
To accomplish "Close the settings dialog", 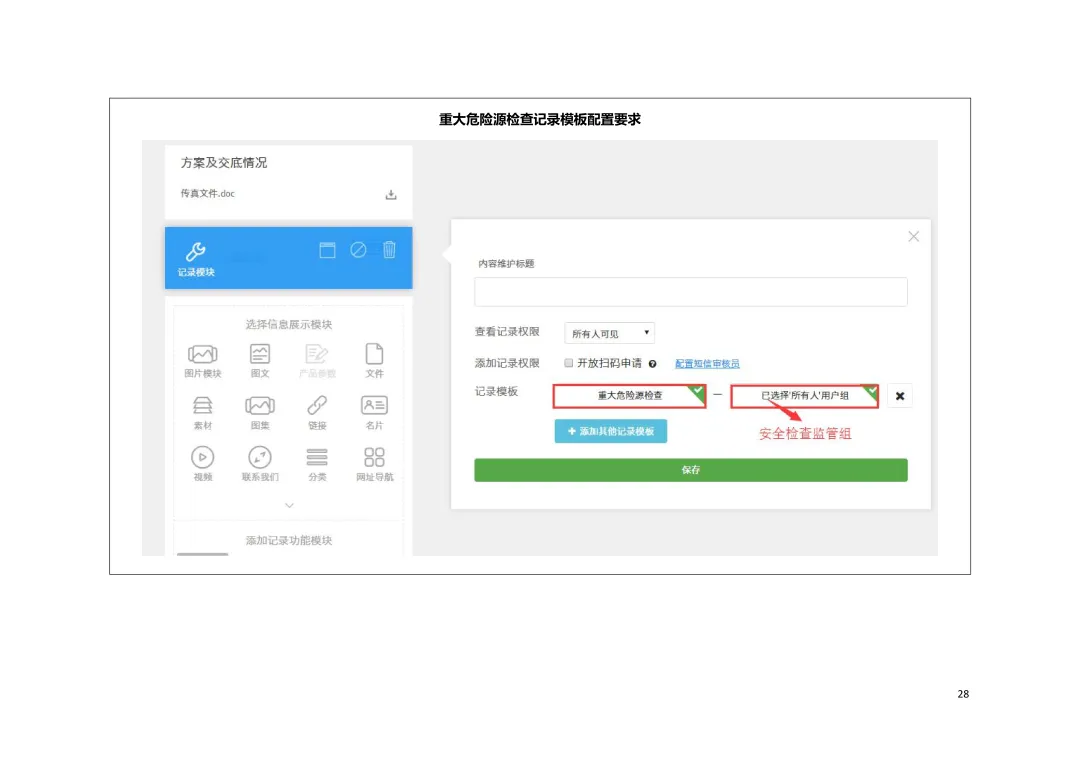I will tap(913, 236).
